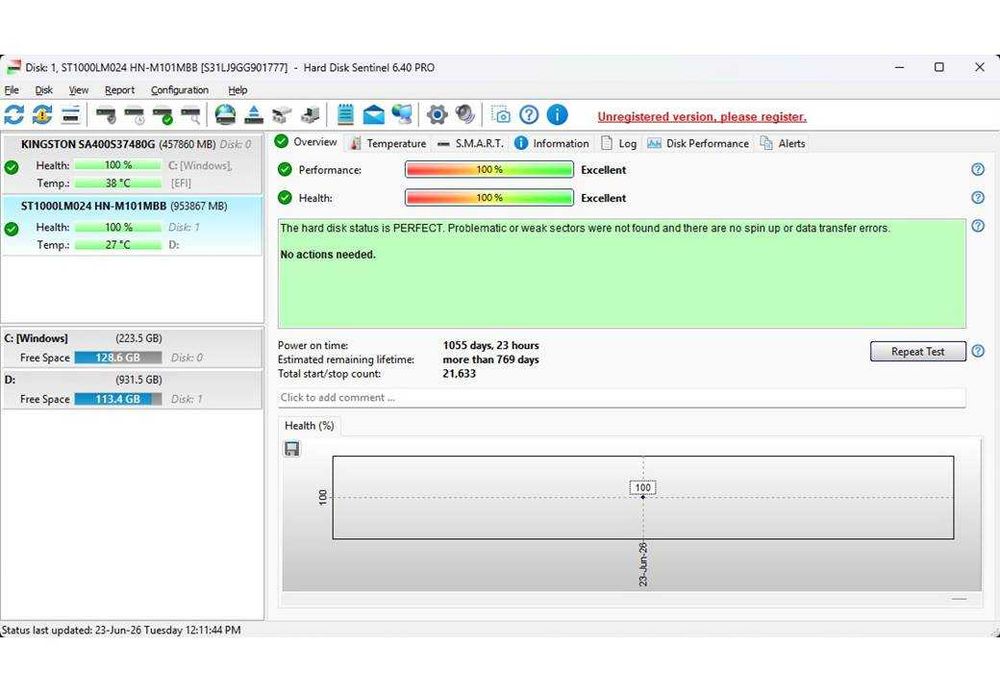Click the question mark Help toolbar icon
Viewport: 1000px width, 692px height.
point(529,115)
